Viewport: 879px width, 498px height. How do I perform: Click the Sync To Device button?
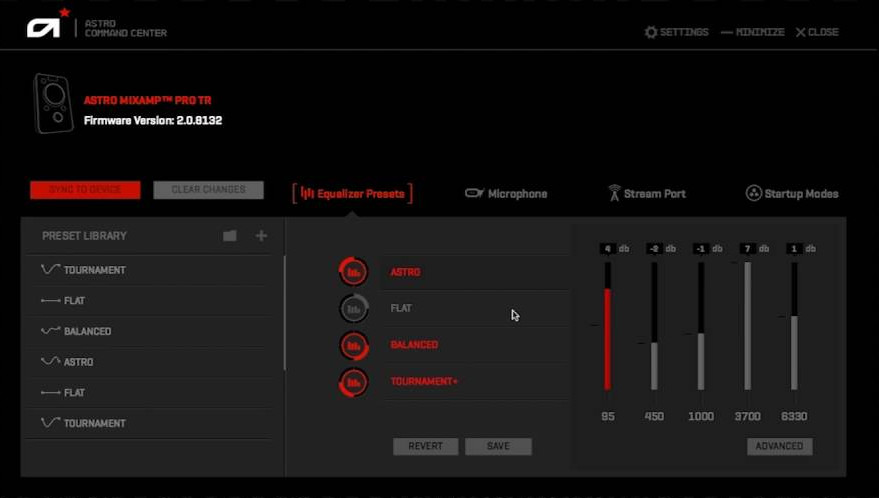85,190
